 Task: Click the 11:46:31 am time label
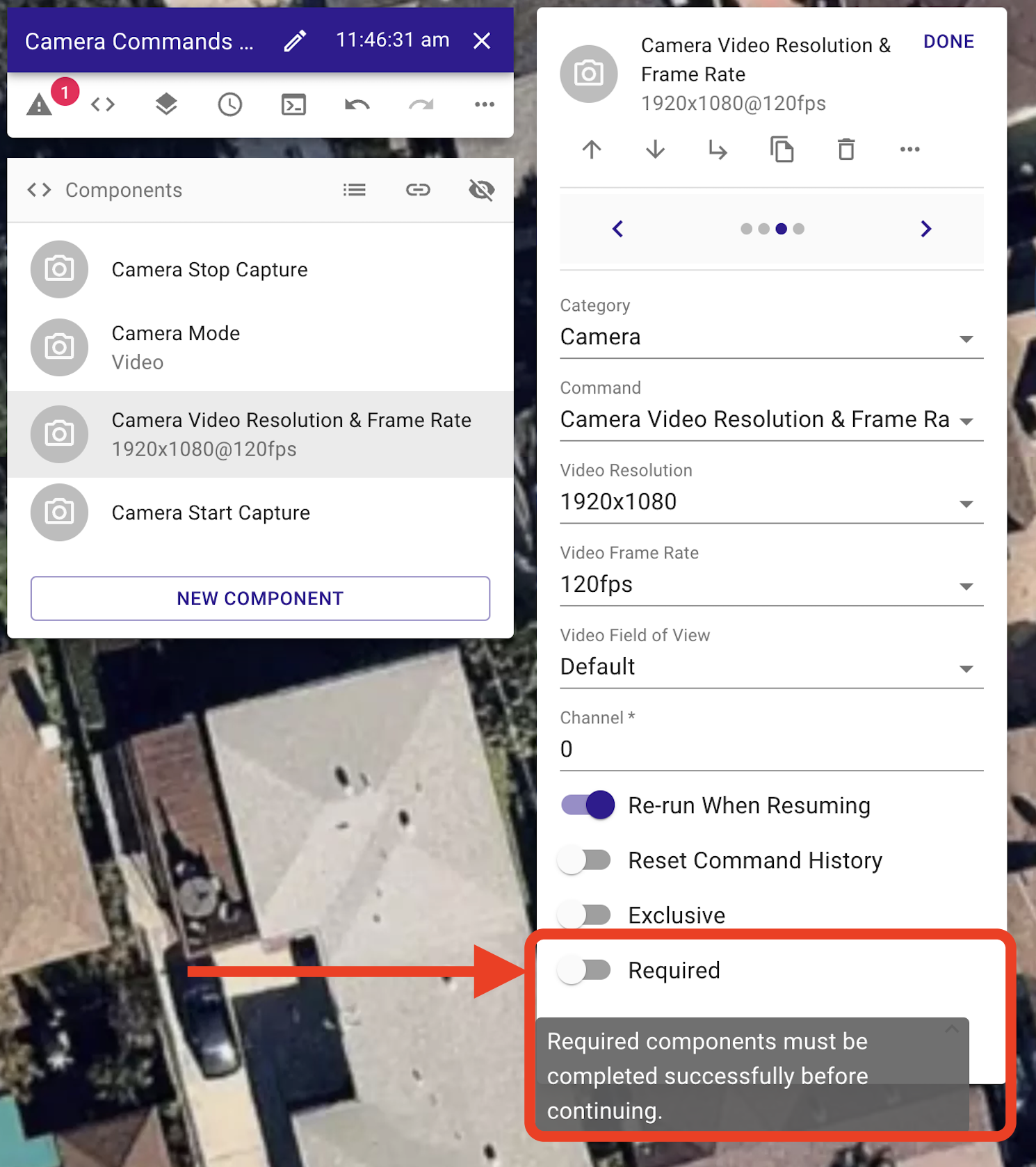coord(393,40)
